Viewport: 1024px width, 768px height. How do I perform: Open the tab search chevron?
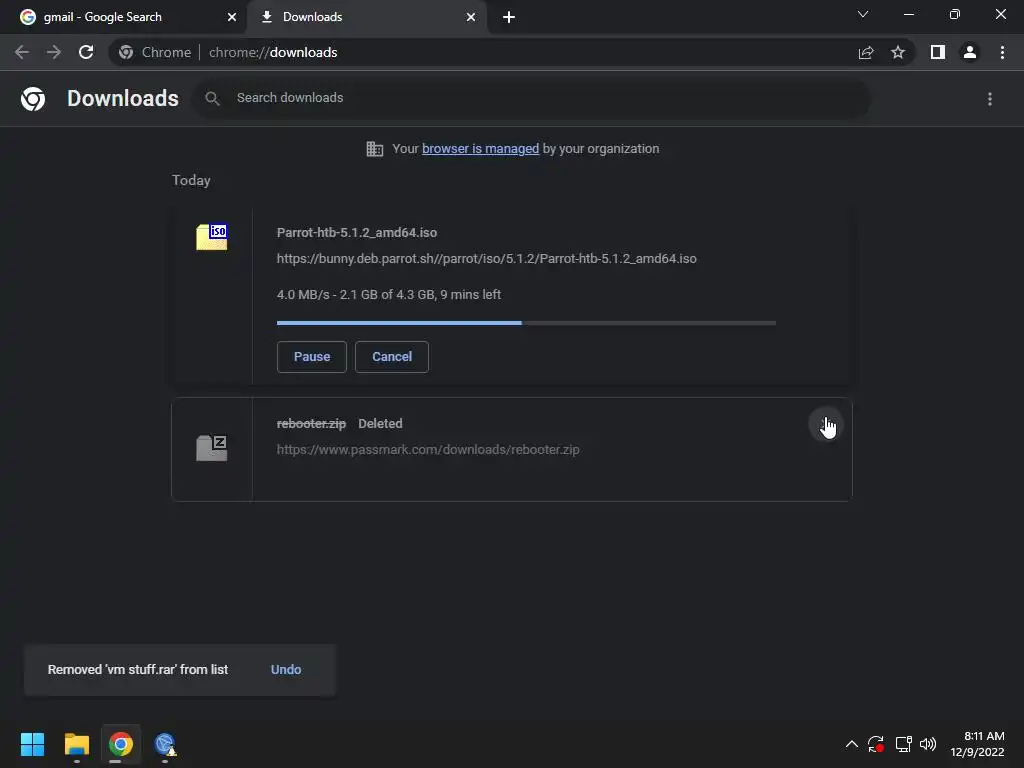863,14
